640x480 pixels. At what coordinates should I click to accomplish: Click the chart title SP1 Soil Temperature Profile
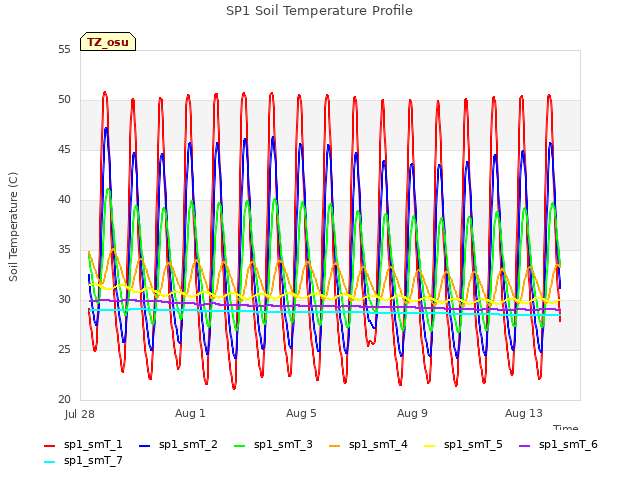(x=319, y=11)
